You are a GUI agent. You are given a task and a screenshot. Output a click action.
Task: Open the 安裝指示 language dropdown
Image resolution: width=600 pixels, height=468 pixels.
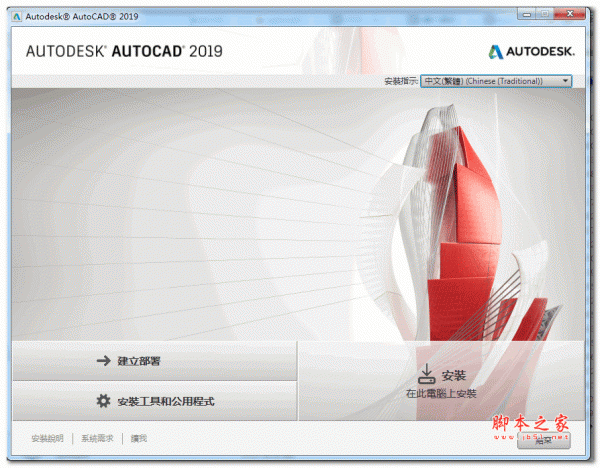(x=496, y=81)
